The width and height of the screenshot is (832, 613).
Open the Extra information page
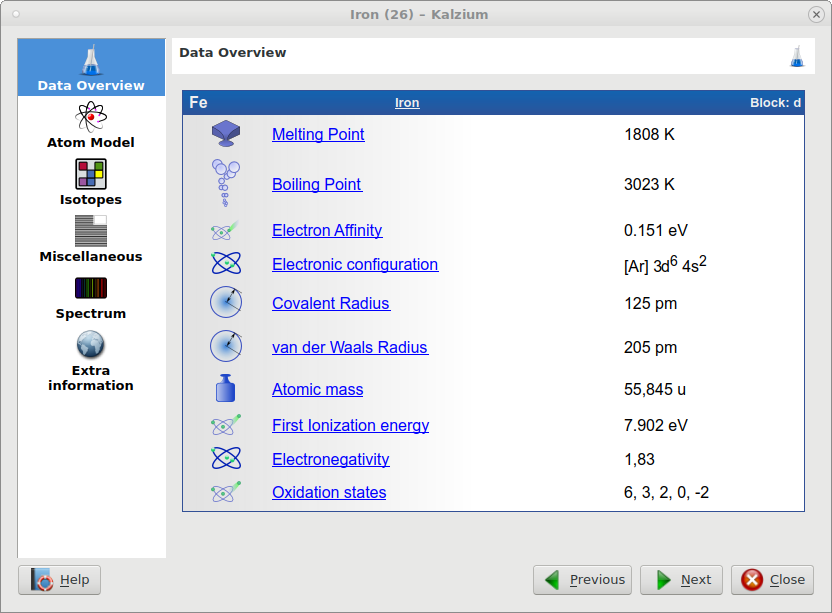(x=91, y=361)
